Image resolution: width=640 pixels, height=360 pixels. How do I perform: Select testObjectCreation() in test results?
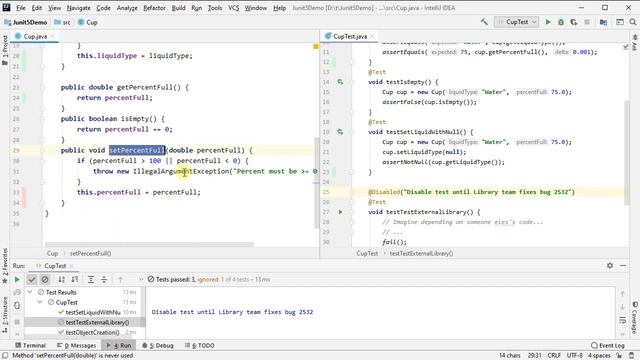[92, 333]
